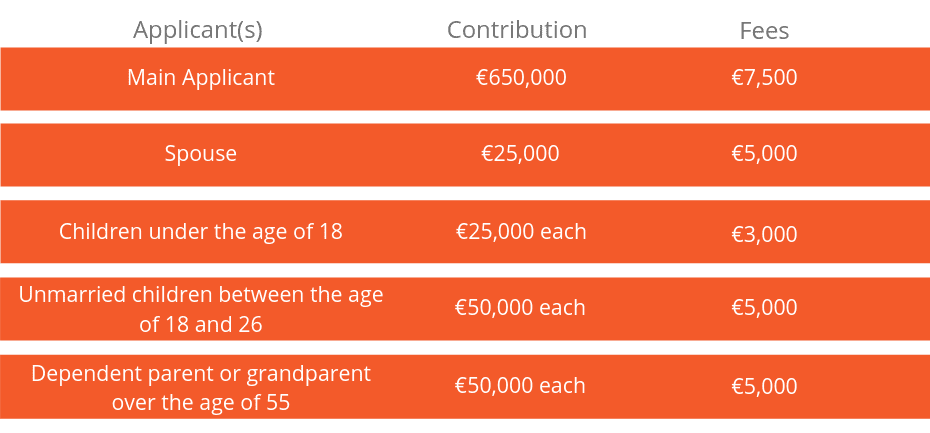Image resolution: width=930 pixels, height=433 pixels.
Task: Select Dependent parent or grandparent label
Action: tap(200, 388)
